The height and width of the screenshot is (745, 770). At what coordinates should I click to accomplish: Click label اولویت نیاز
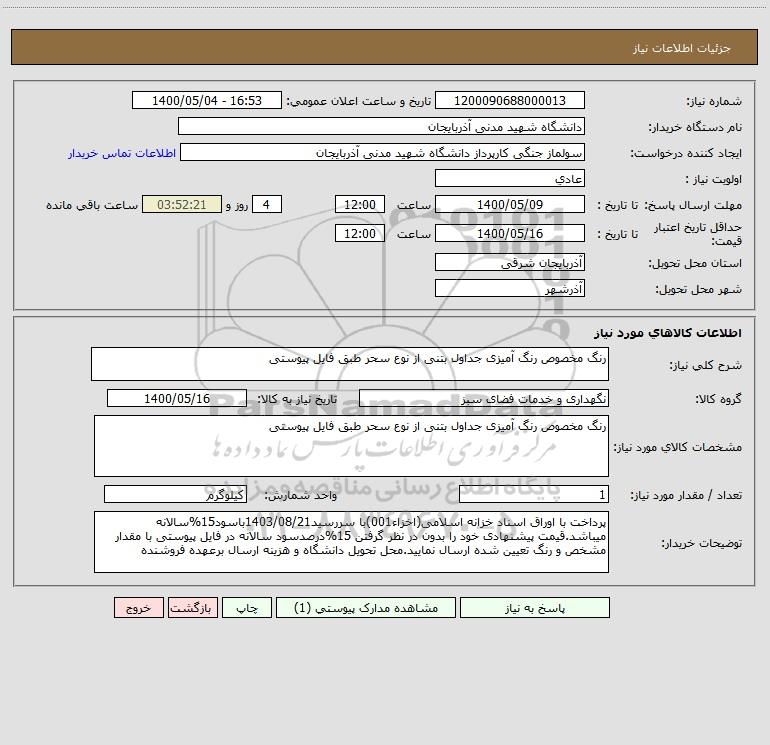[x=714, y=179]
